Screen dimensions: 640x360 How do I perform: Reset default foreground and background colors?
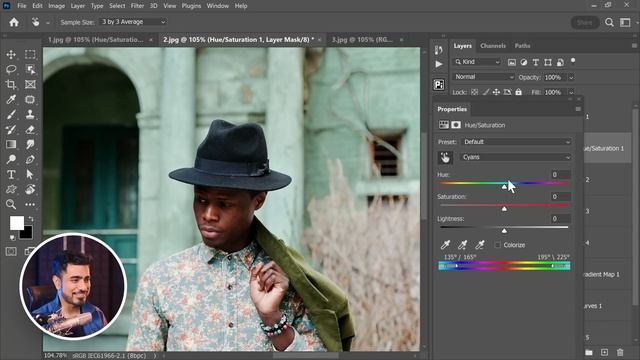coord(12,237)
